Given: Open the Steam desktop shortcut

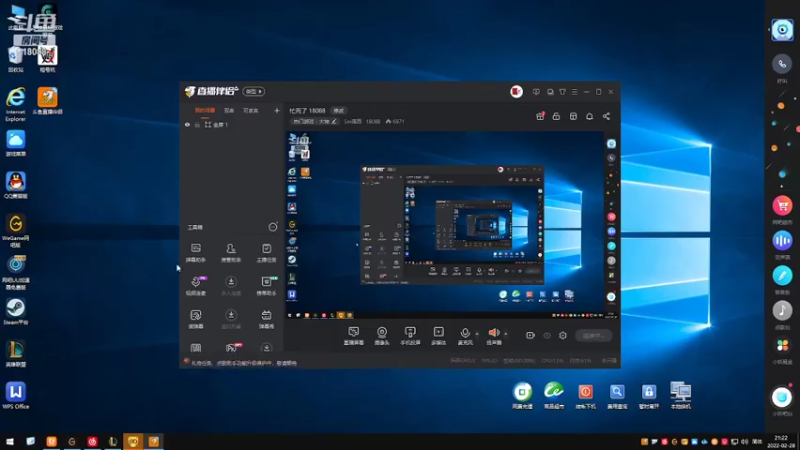Looking at the screenshot, I should pos(16,309).
